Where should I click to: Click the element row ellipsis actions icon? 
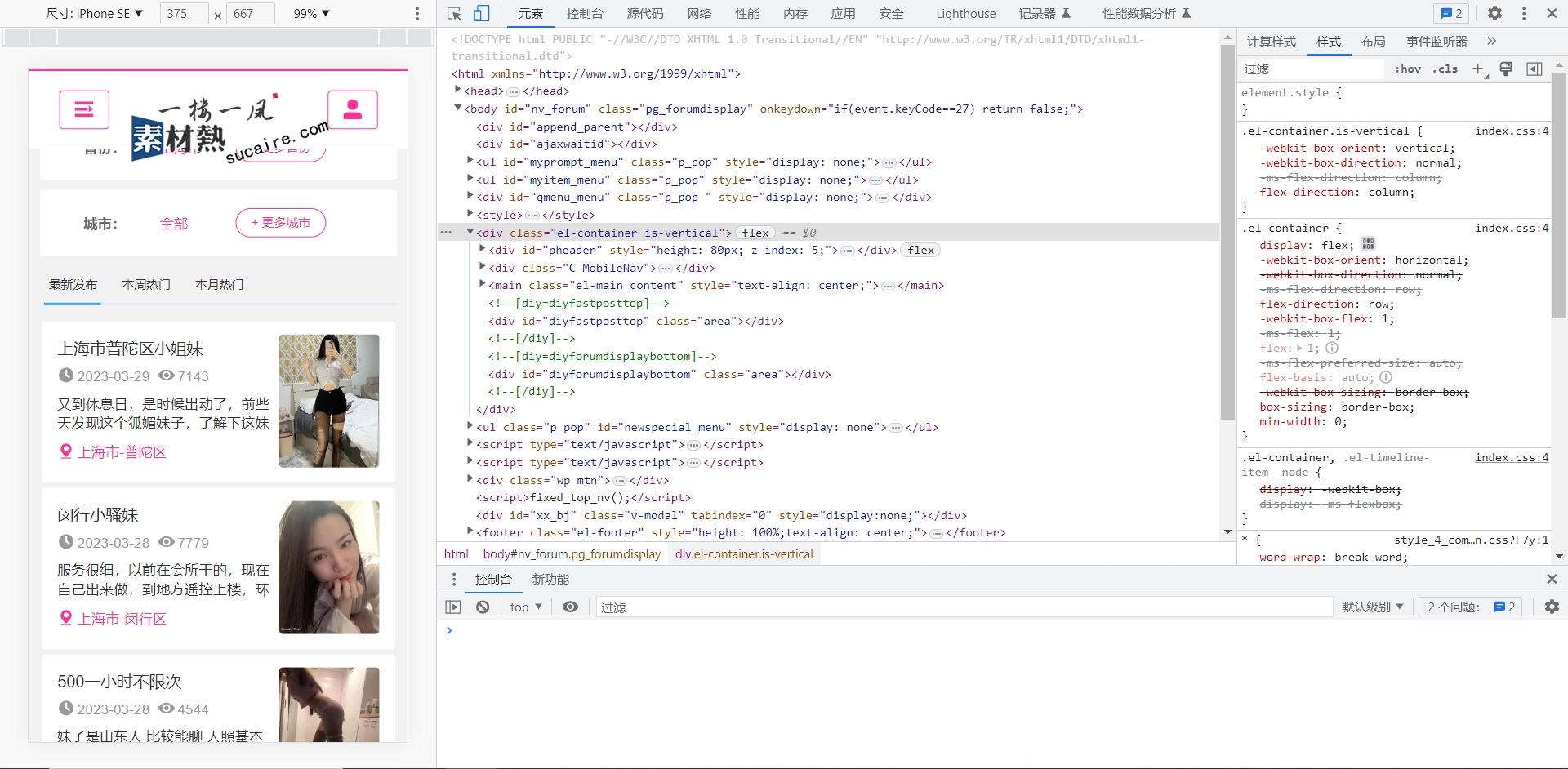coord(446,233)
